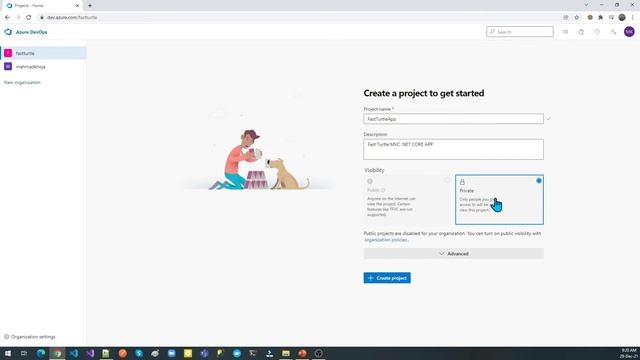Select the fastturtle organization

click(43, 53)
